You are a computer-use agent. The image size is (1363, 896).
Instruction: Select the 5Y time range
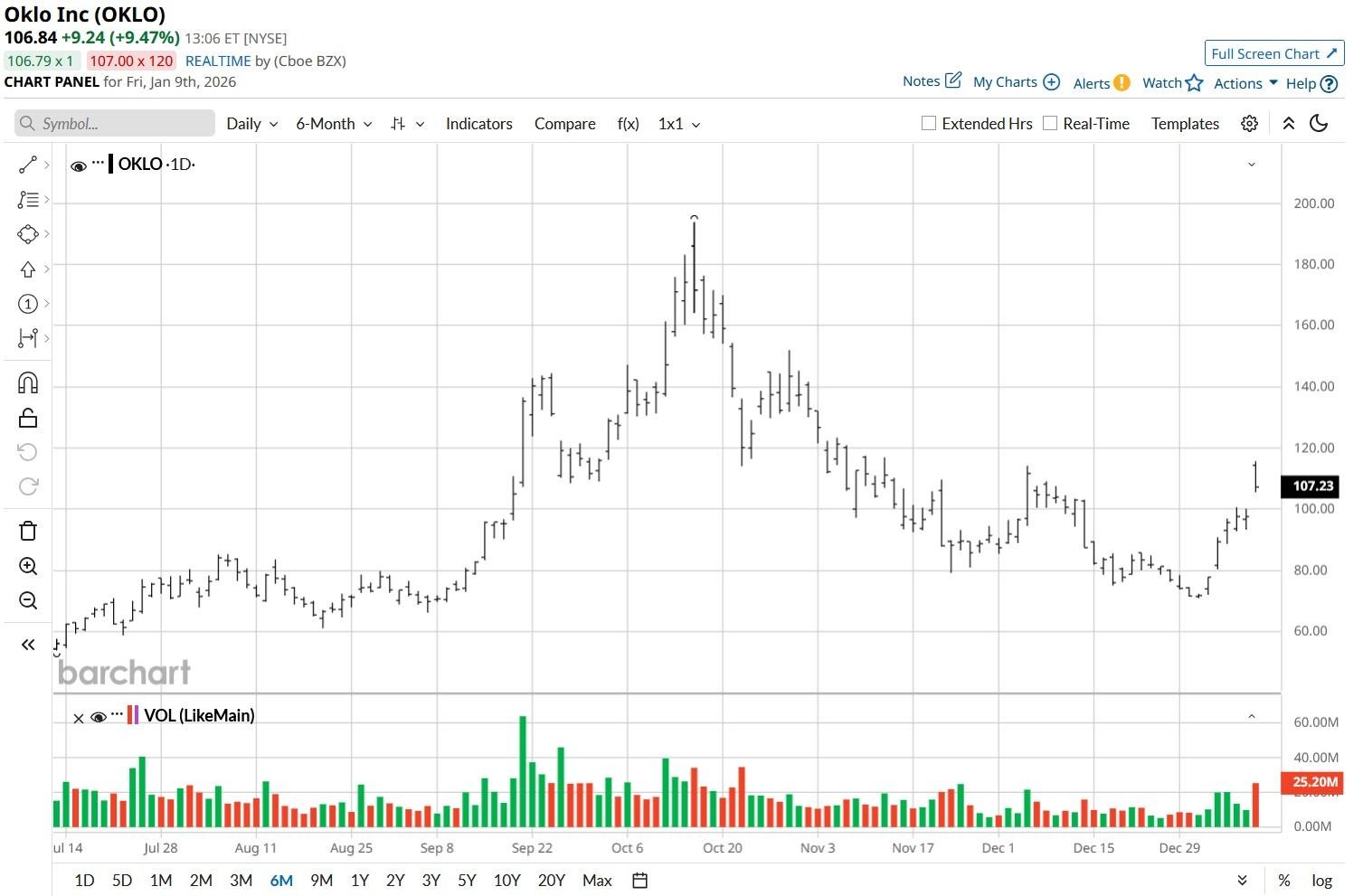point(467,881)
